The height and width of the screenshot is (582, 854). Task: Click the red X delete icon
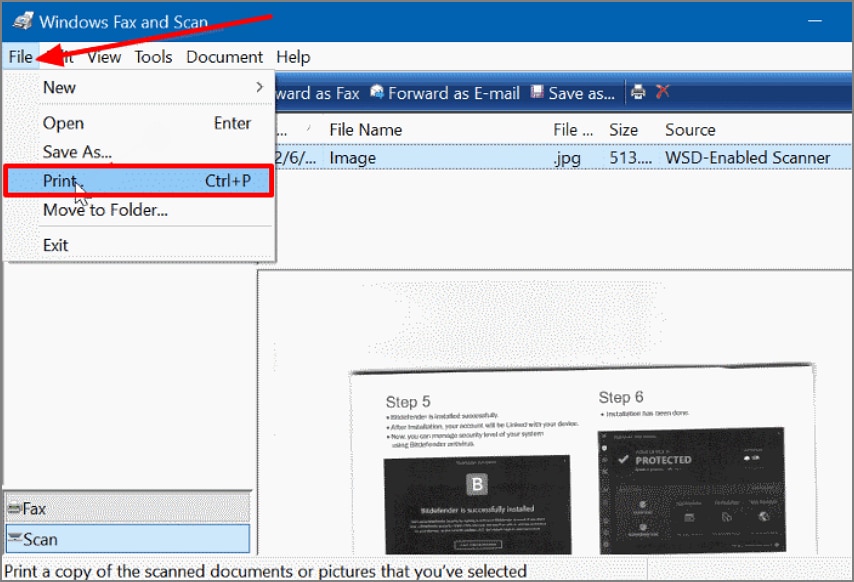coord(662,91)
